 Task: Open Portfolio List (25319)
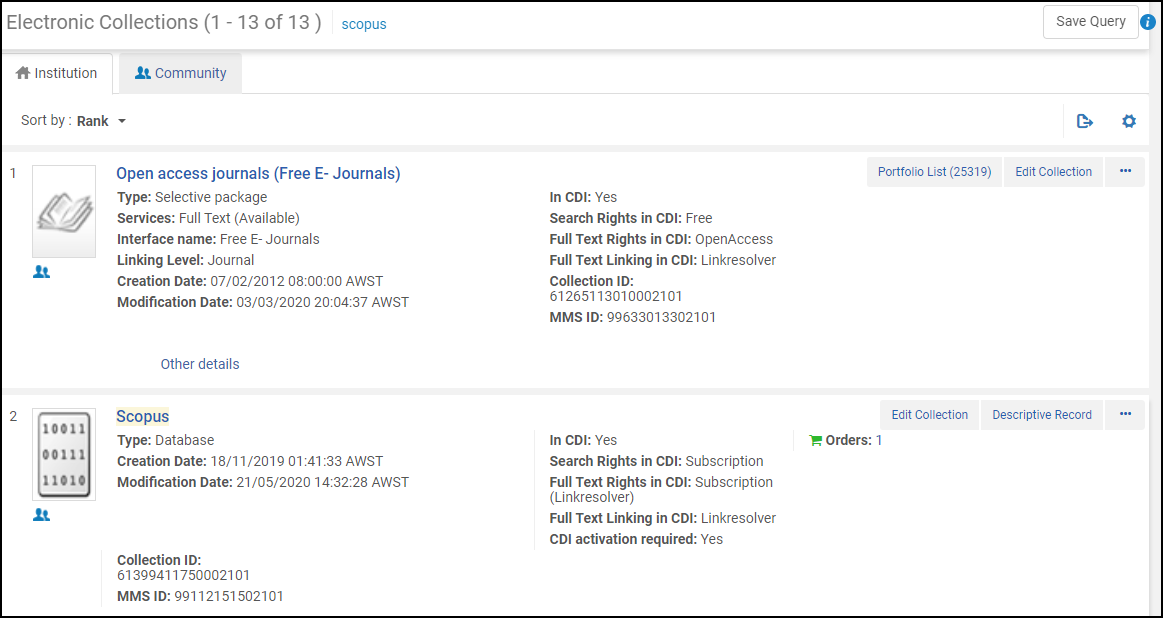click(x=935, y=171)
